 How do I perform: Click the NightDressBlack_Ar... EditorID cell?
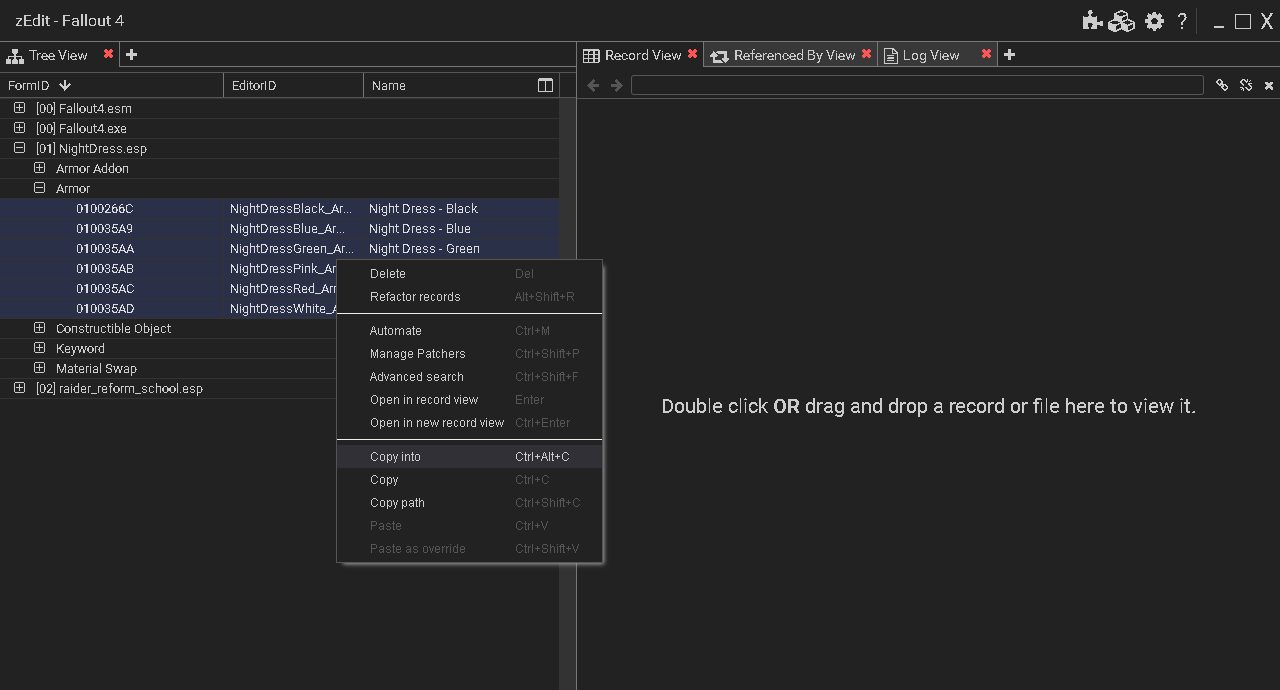[291, 208]
